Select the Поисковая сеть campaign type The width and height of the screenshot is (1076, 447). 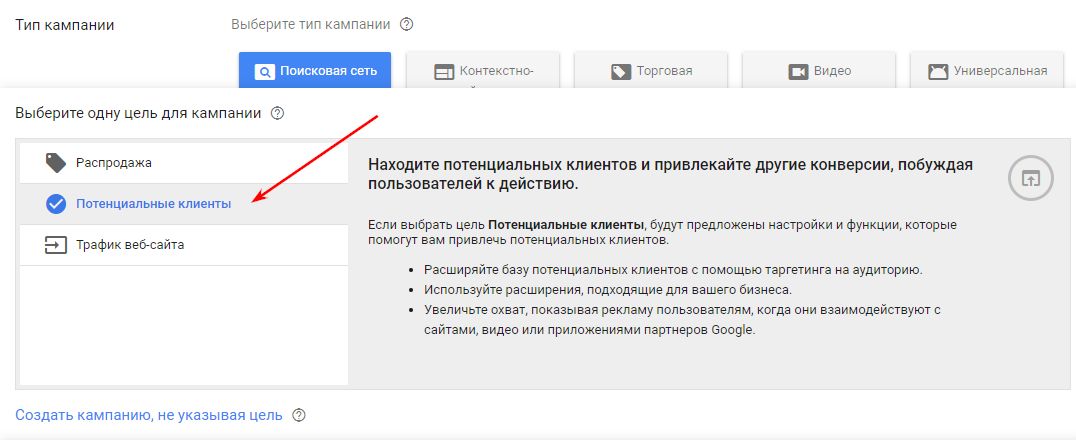315,70
